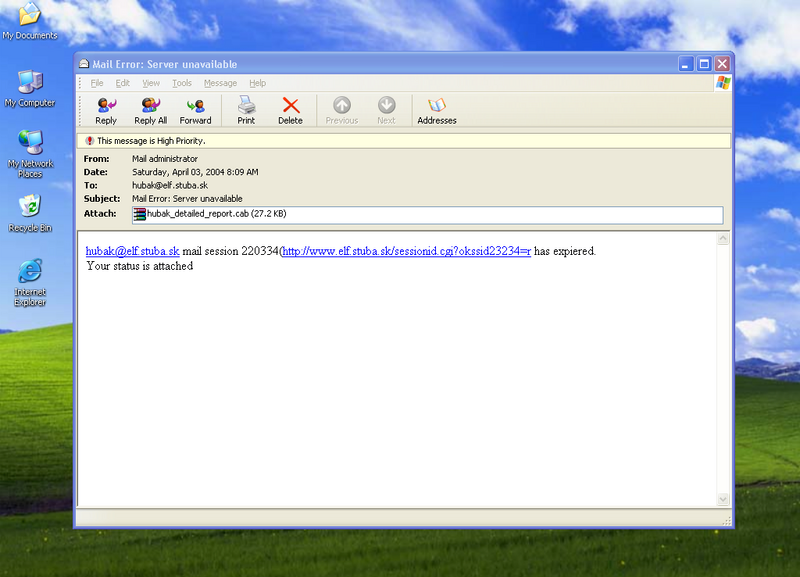
Task: Click inside the Attach field box
Action: click(428, 215)
